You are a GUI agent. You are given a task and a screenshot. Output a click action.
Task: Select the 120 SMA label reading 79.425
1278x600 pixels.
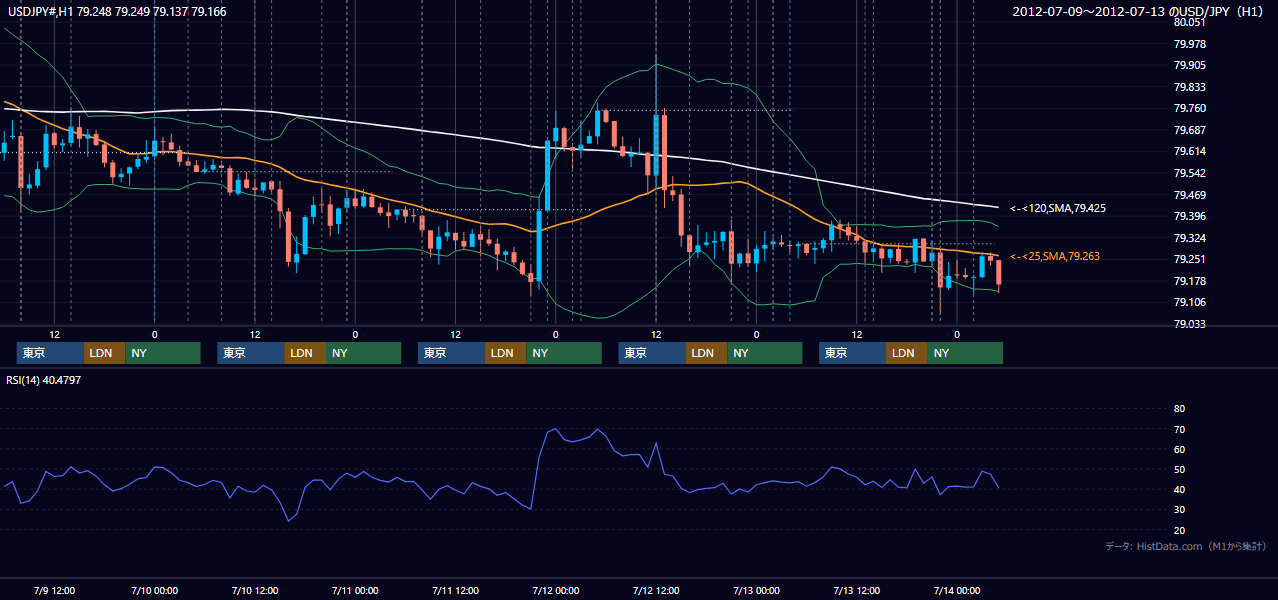(1057, 208)
